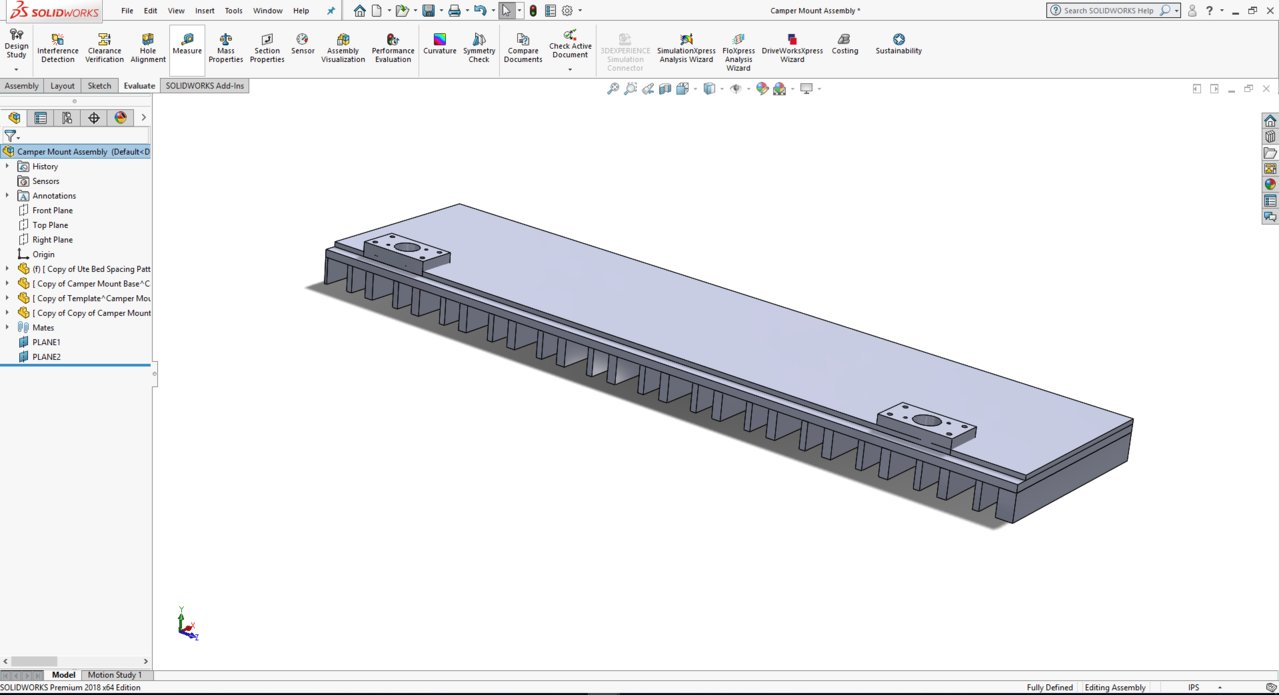Open the Design Study dropdown arrow
Viewport: 1279px width, 695px height.
click(16, 70)
